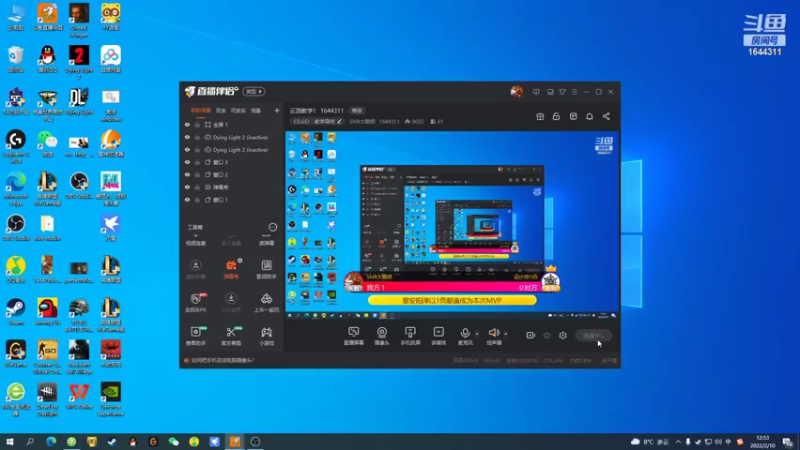Screen dimensions: 800x450
Task: Hide the 窗口 1 source
Action: (187, 200)
